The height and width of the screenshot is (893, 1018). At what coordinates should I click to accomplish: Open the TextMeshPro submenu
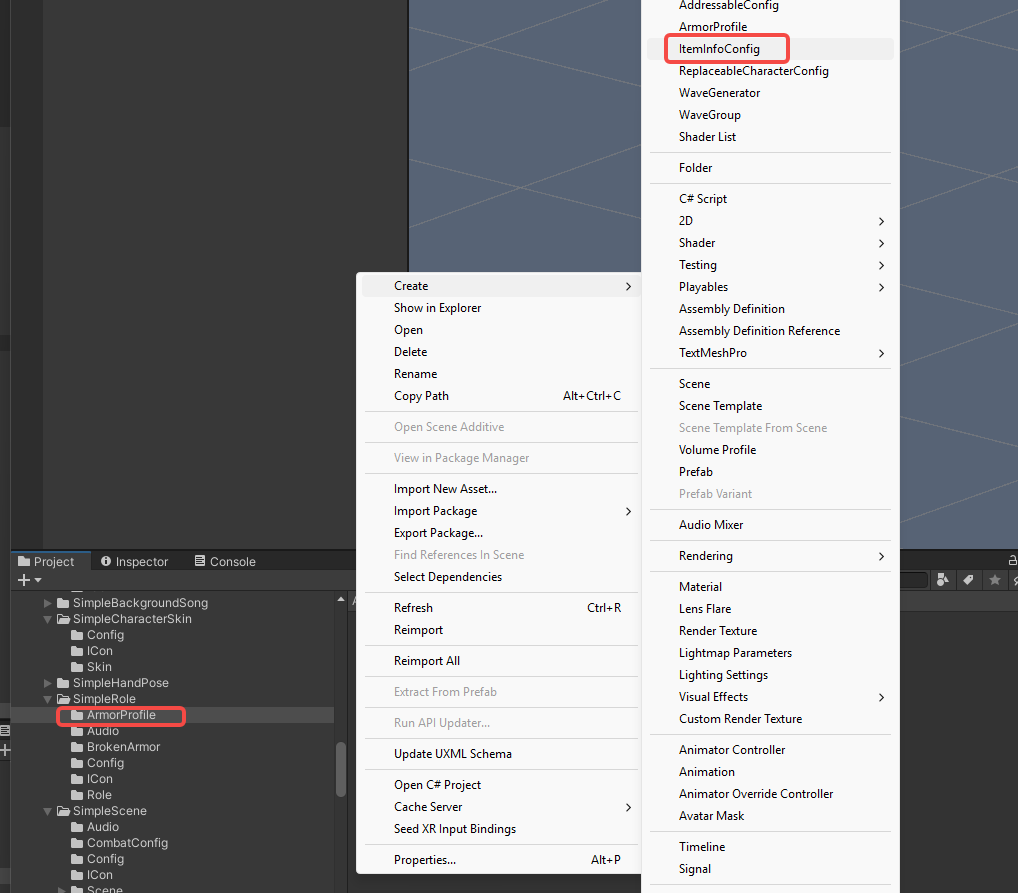coord(771,353)
